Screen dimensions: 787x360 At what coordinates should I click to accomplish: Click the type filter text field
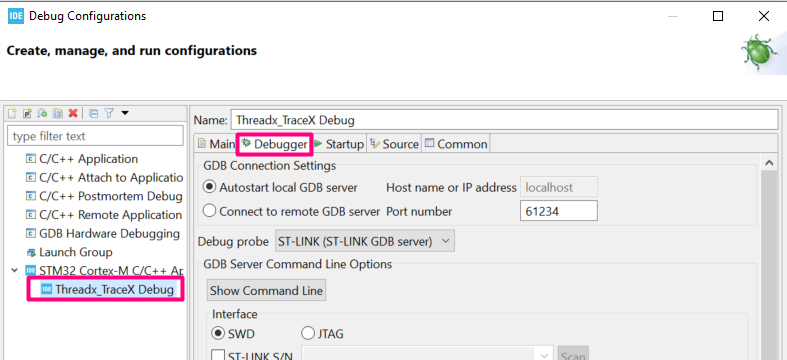coord(95,136)
